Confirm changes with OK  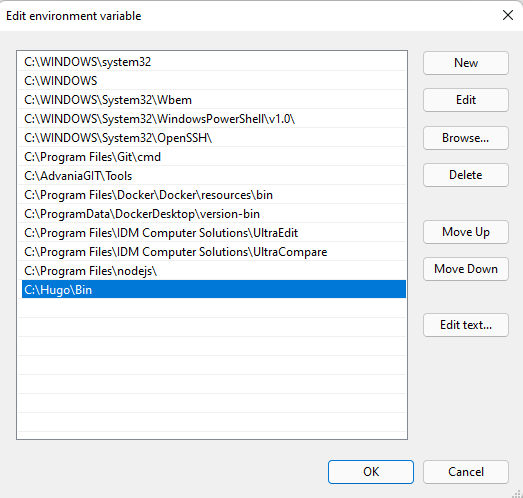click(x=371, y=472)
